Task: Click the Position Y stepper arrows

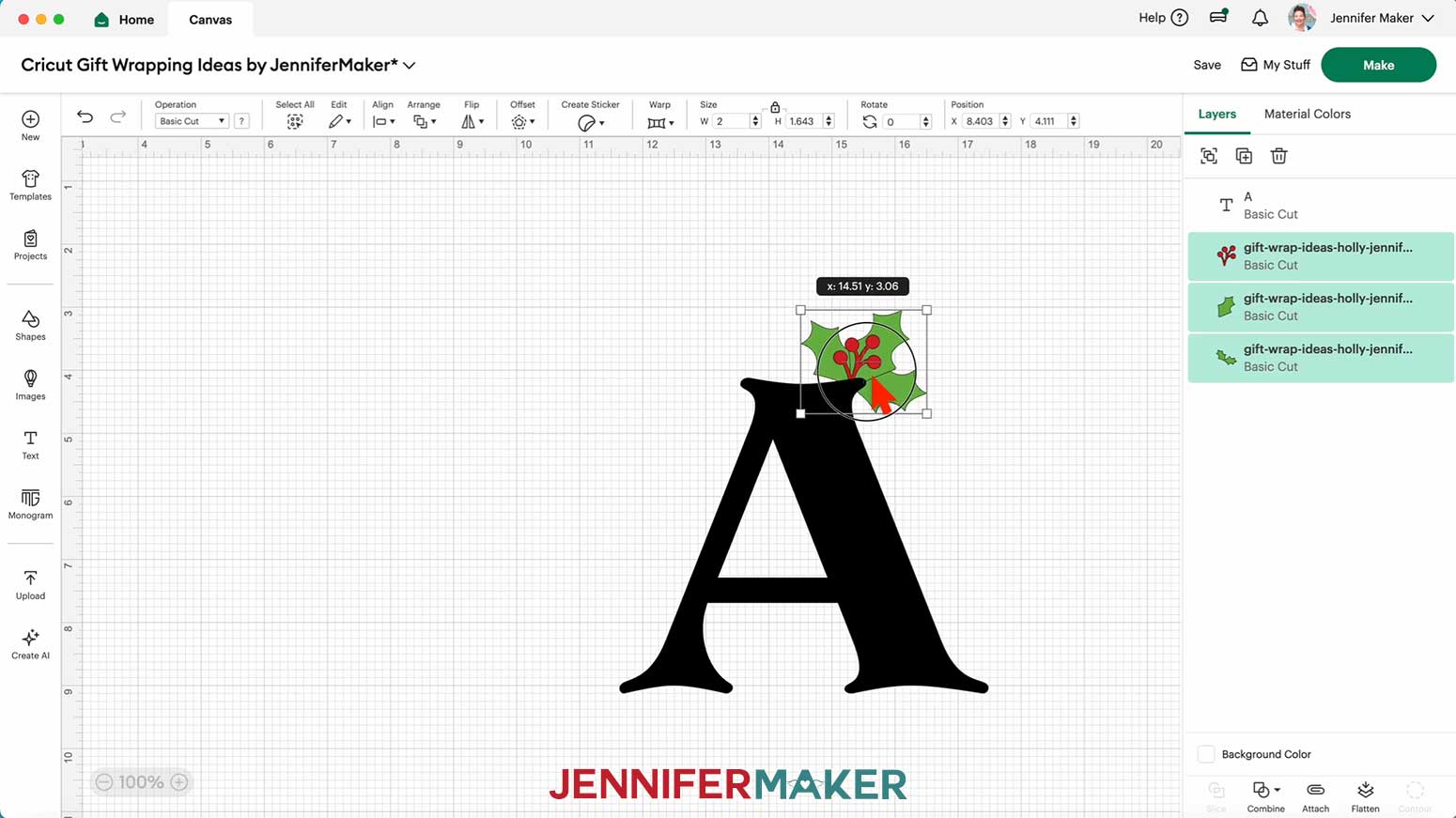Action: [1074, 121]
